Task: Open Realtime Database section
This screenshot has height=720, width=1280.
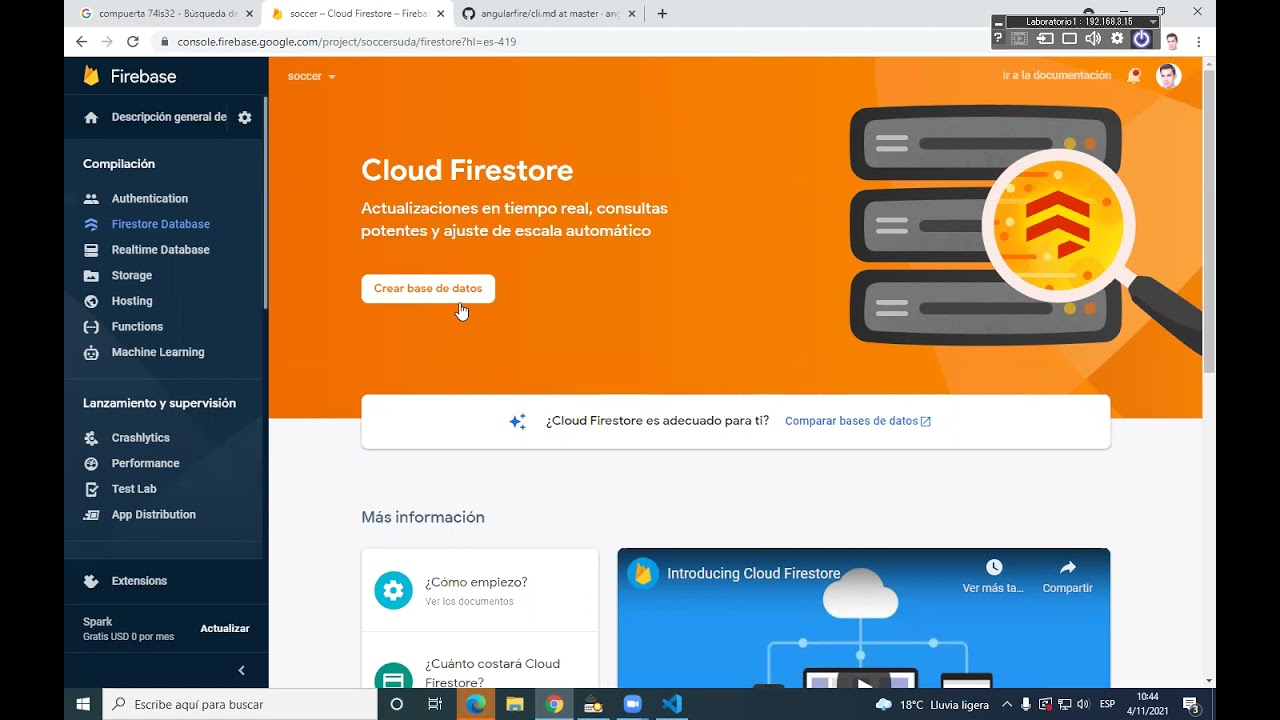Action: [160, 250]
